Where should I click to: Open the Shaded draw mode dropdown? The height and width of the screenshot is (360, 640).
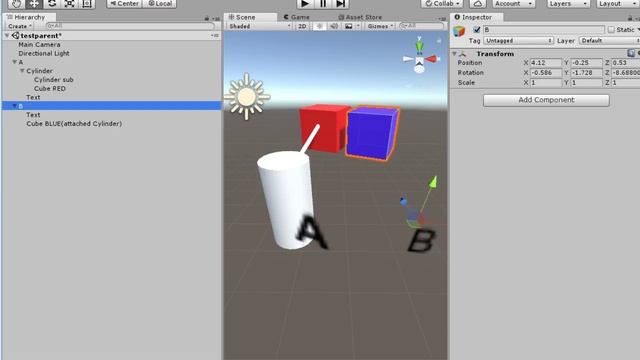click(259, 26)
